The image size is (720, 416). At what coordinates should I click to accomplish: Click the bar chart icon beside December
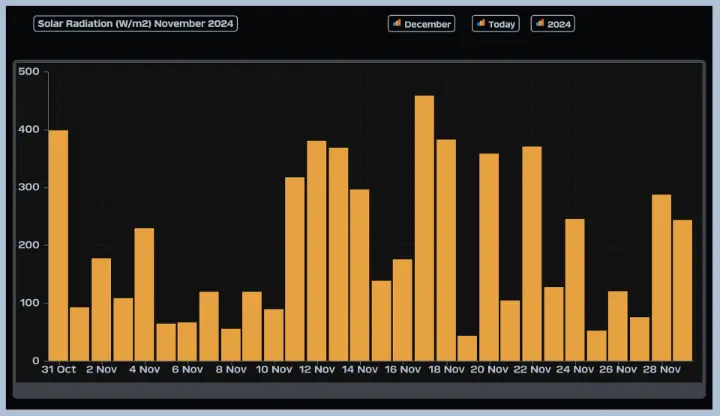[397, 23]
